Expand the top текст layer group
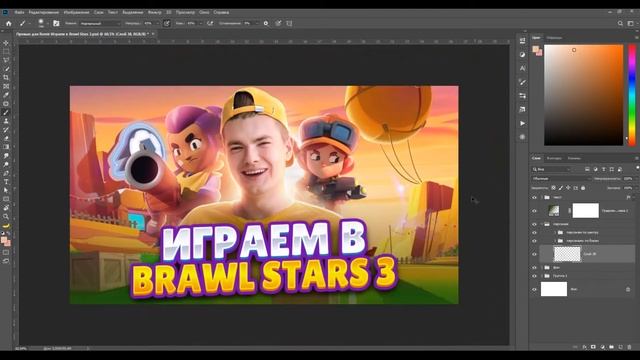 542,198
